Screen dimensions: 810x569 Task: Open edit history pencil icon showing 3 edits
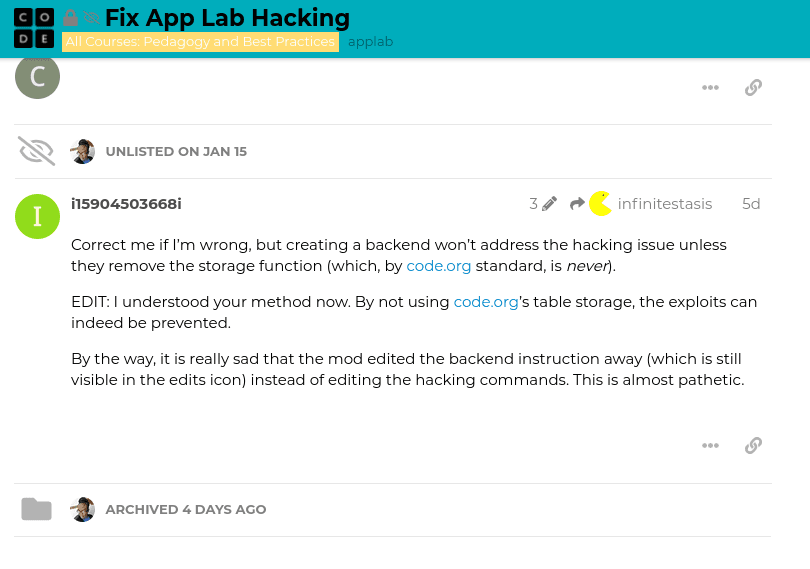pyautogui.click(x=549, y=204)
